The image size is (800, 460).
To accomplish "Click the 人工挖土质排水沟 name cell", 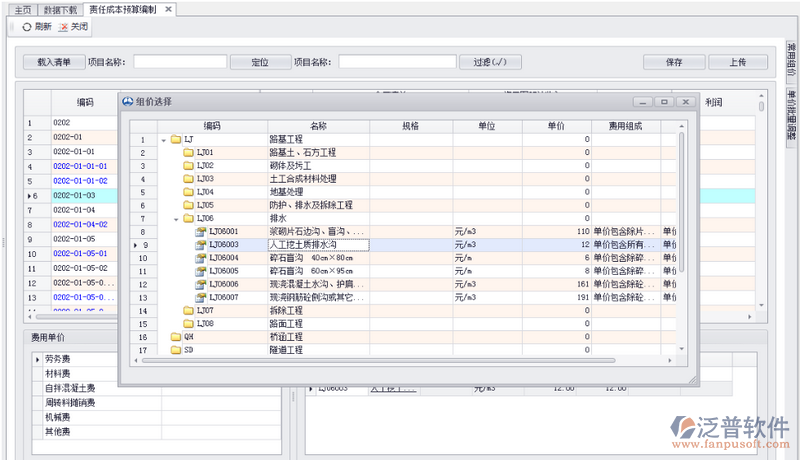I will [x=318, y=245].
